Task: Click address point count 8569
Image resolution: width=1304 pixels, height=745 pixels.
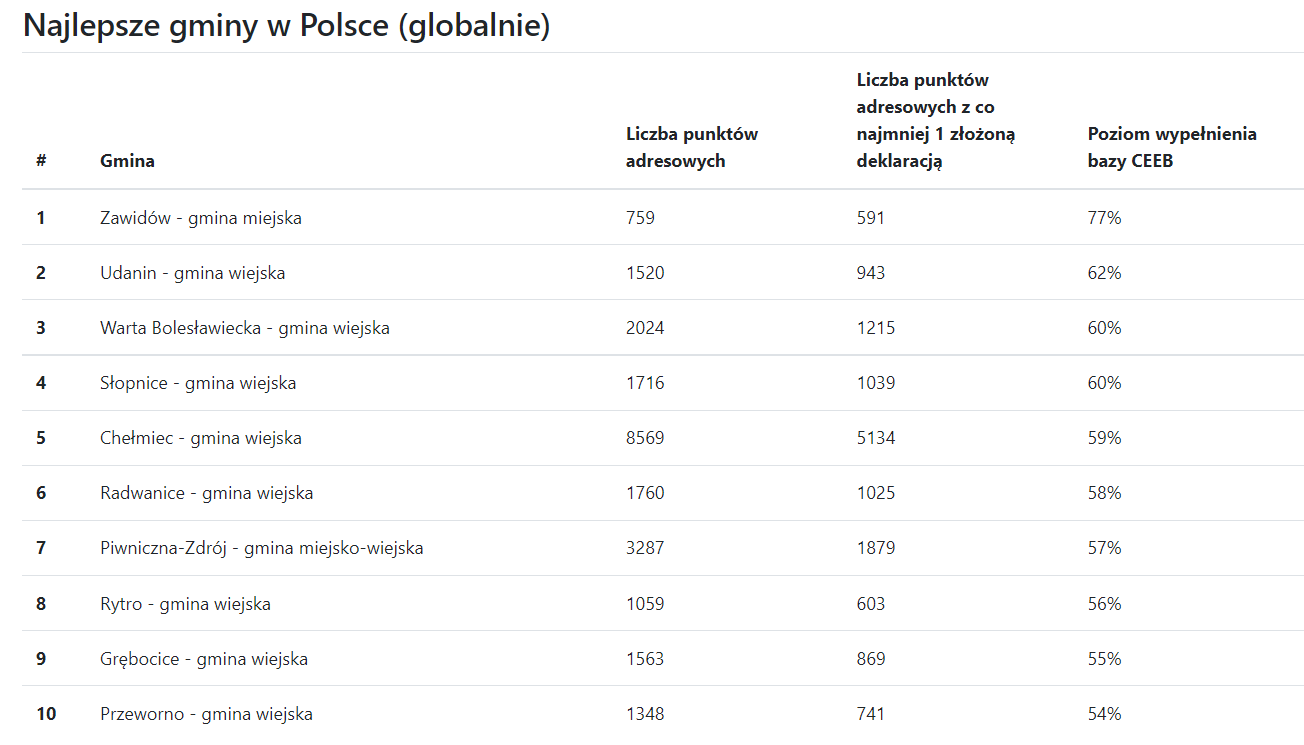Action: click(645, 438)
